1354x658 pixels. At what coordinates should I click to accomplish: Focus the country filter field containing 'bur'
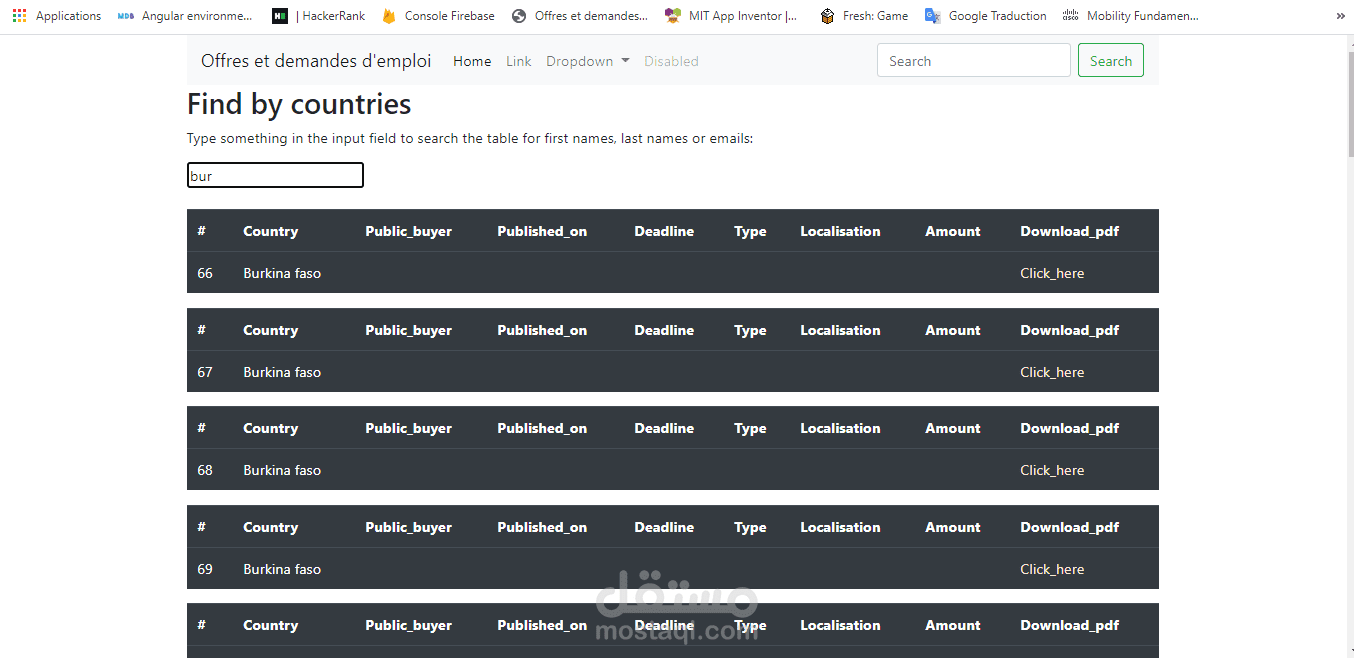[x=275, y=176]
